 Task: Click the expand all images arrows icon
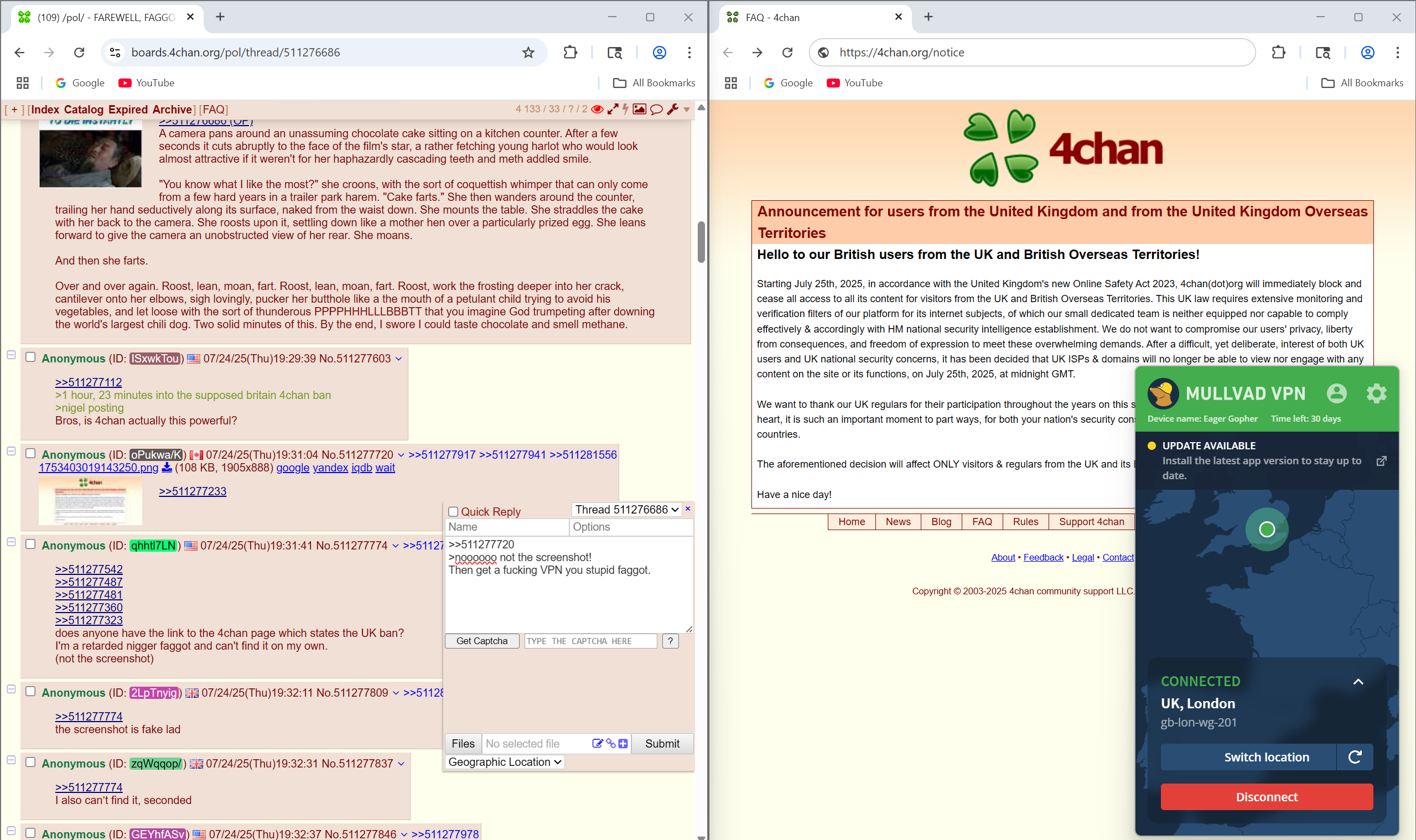click(613, 109)
